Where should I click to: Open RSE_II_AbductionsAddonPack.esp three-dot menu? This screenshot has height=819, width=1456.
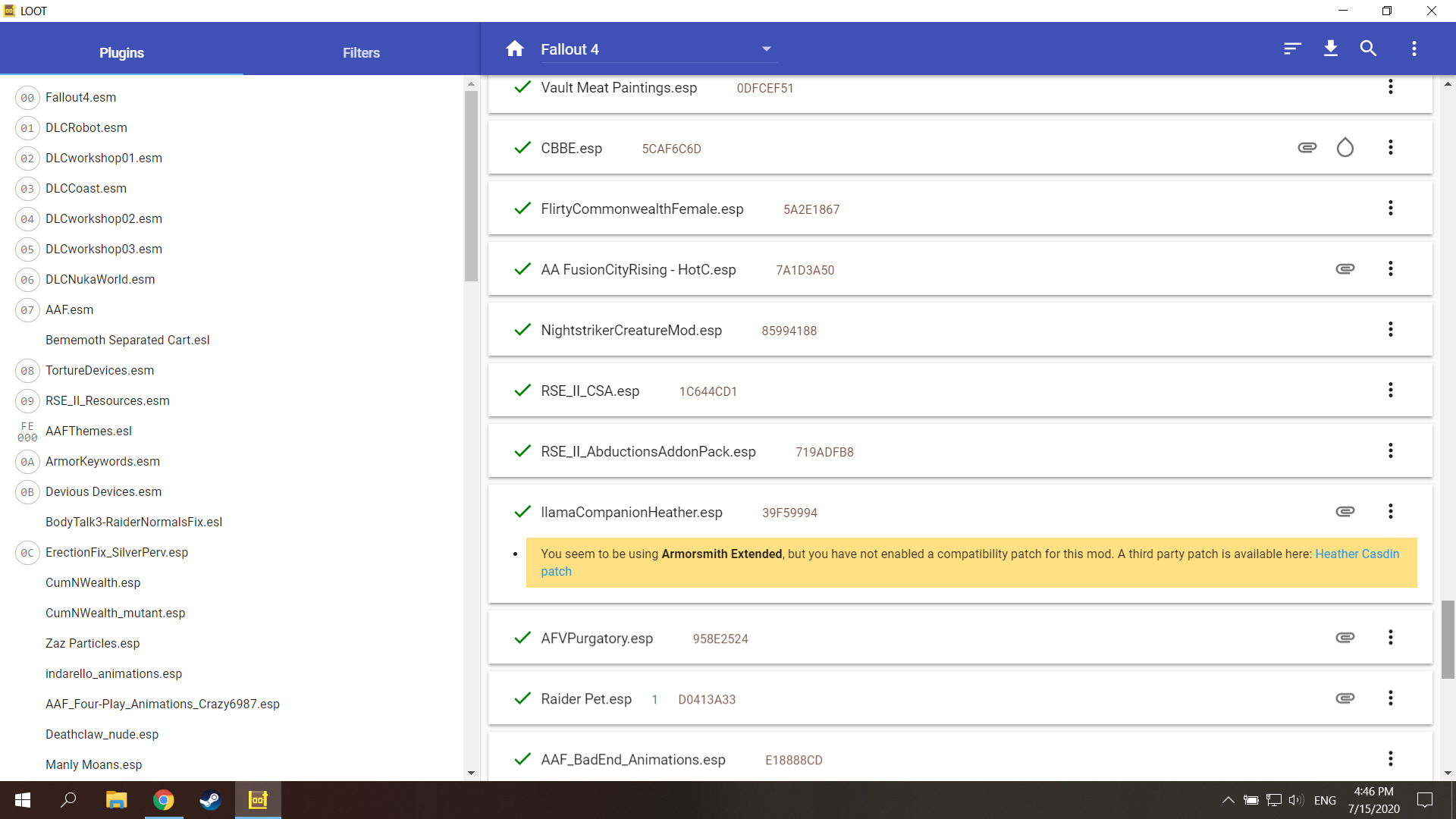coord(1391,450)
